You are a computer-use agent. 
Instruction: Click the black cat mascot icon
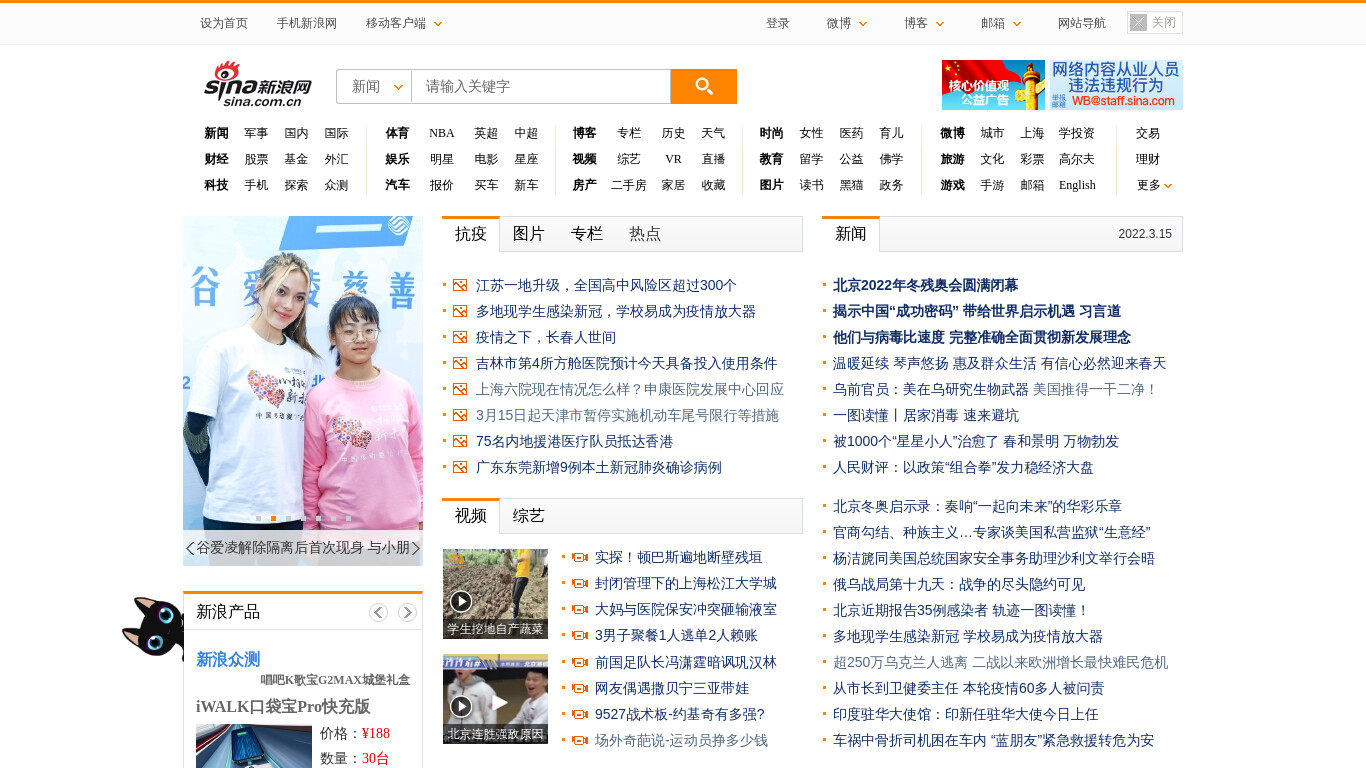click(153, 628)
